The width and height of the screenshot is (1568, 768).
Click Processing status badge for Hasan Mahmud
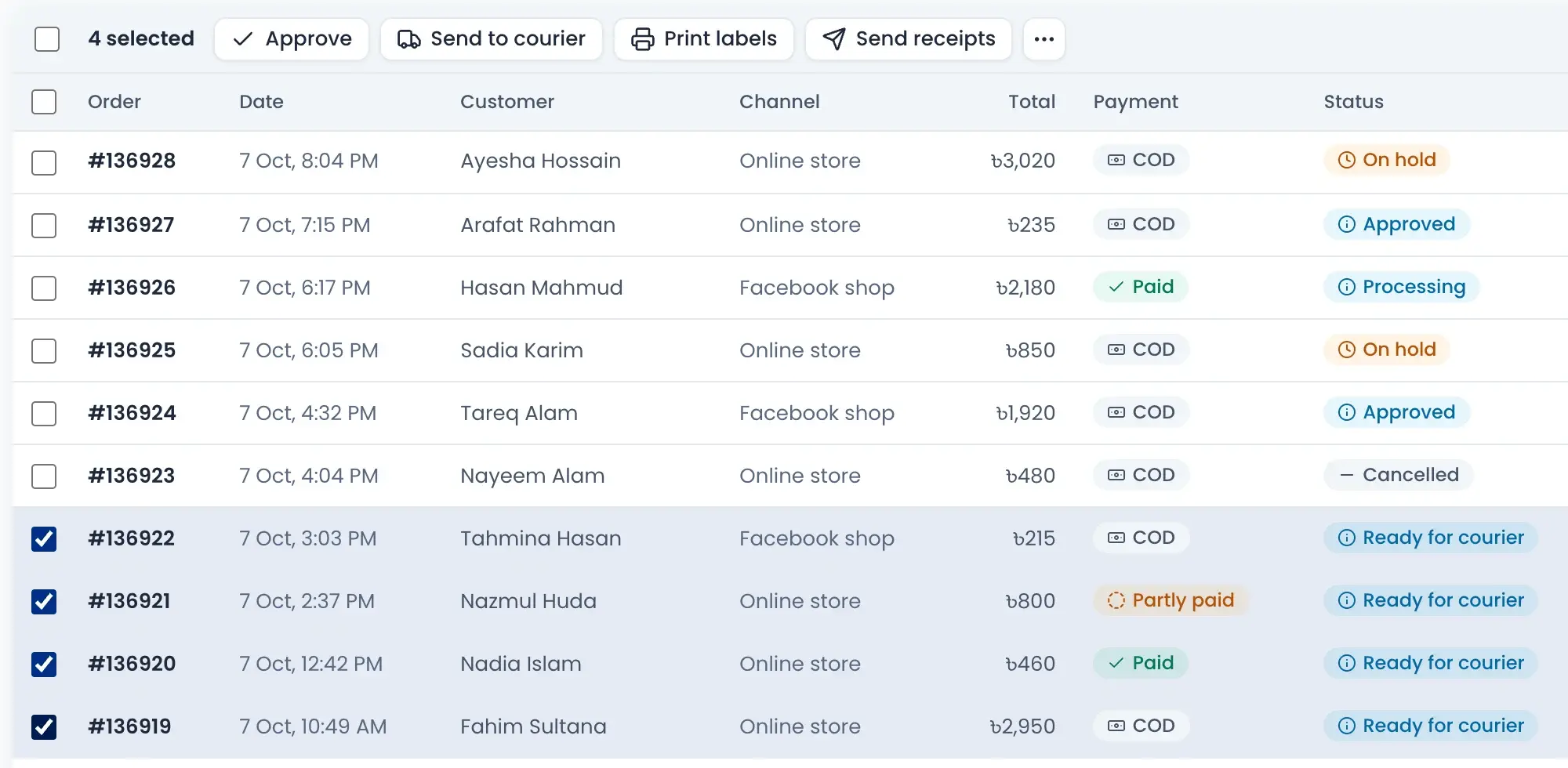[x=1402, y=287]
